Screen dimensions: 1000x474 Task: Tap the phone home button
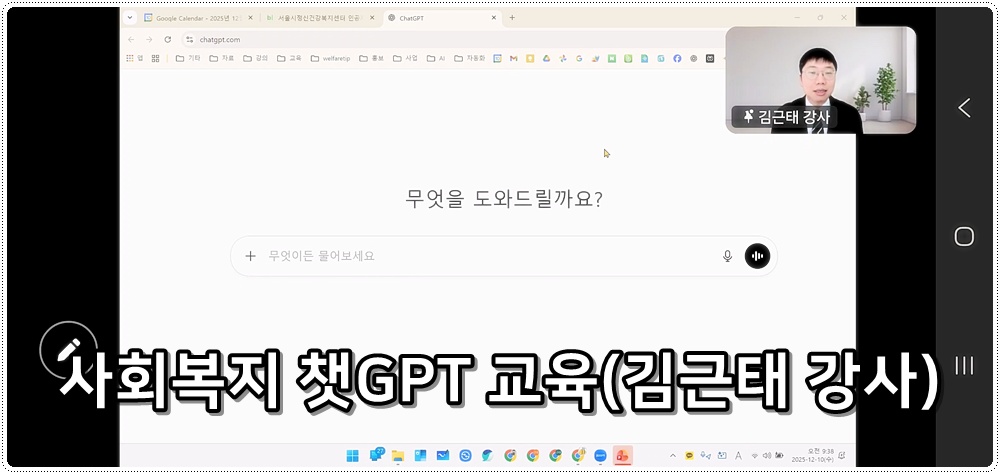pos(964,237)
